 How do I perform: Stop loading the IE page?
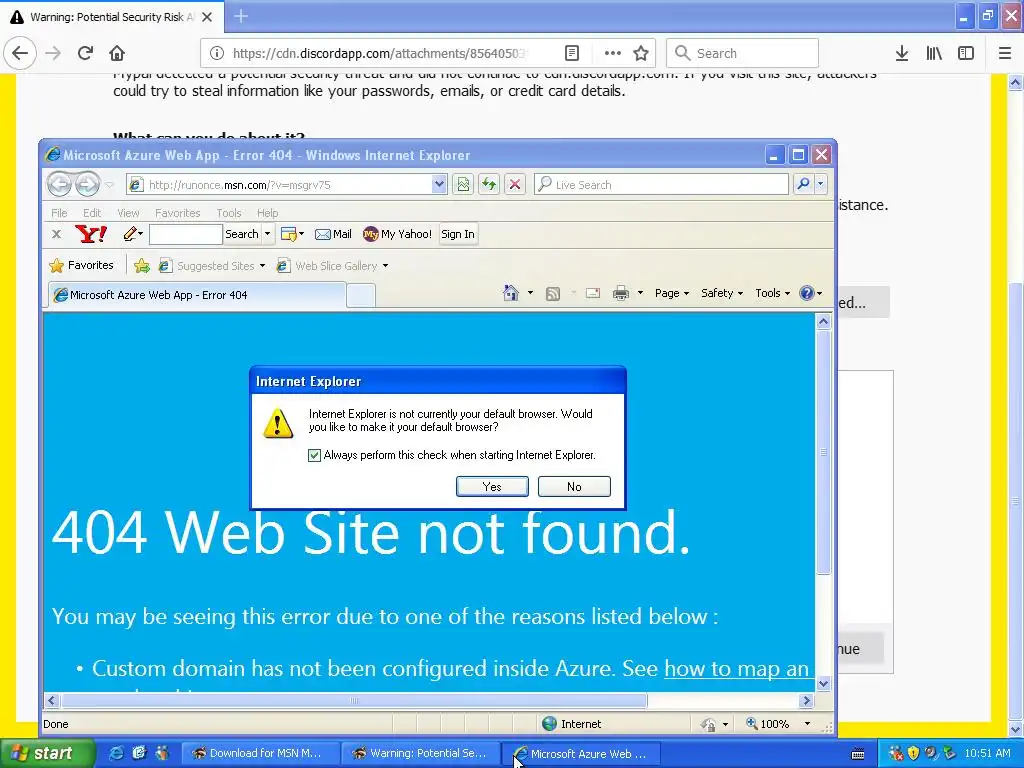(x=515, y=185)
